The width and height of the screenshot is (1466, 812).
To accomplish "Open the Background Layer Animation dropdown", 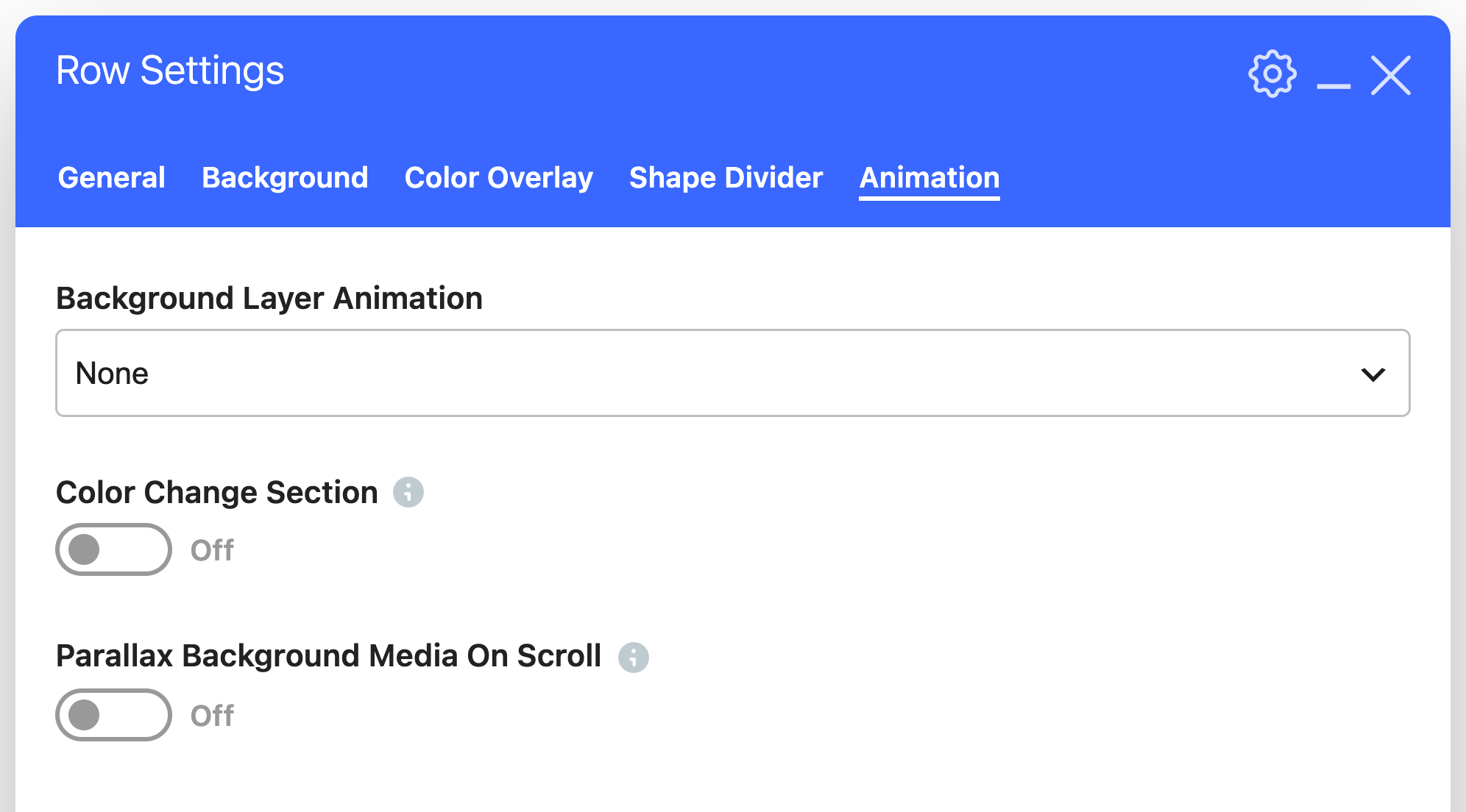I will (733, 373).
